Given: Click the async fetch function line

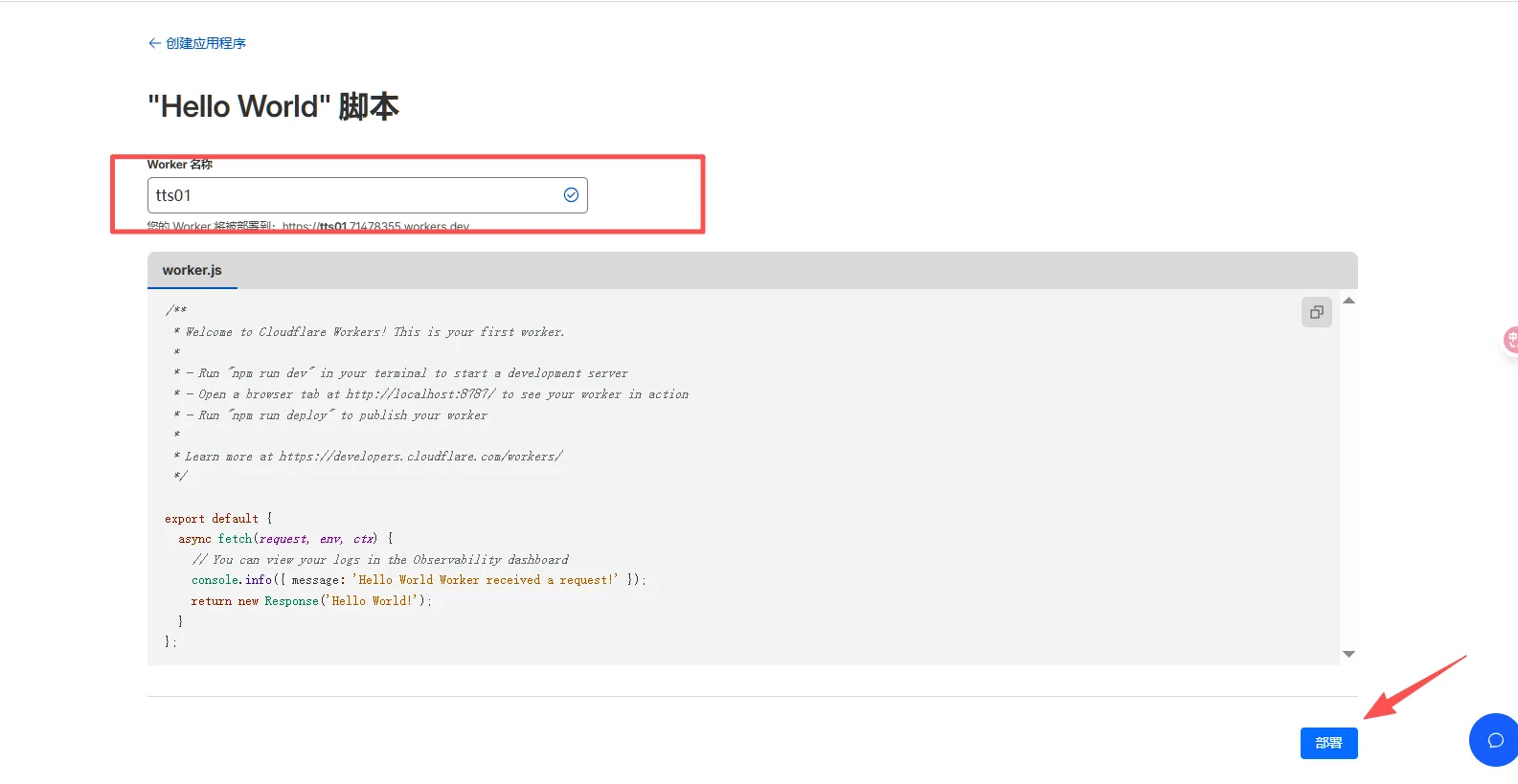Looking at the screenshot, I should pyautogui.click(x=285, y=539).
